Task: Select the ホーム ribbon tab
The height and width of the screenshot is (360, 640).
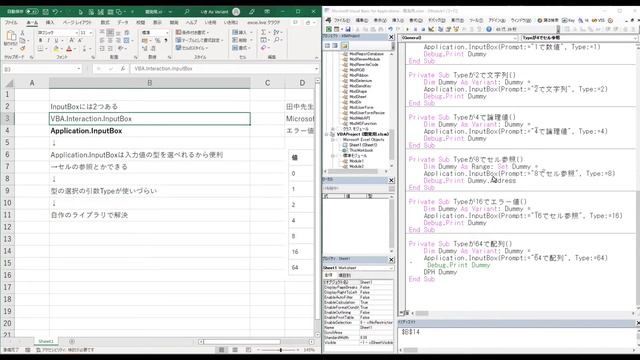Action: 32,22
